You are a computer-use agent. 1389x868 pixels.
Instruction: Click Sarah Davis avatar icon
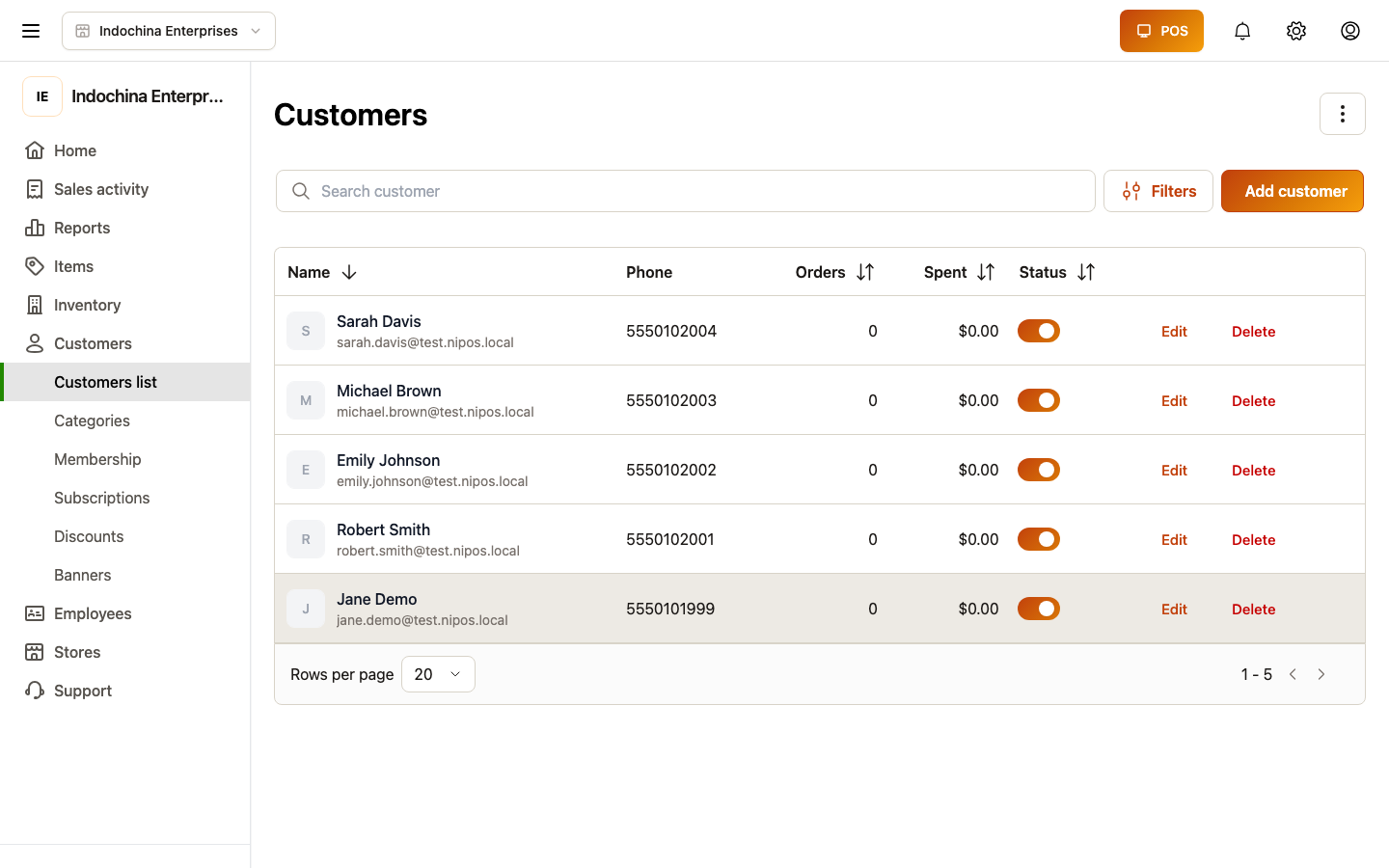pos(306,331)
